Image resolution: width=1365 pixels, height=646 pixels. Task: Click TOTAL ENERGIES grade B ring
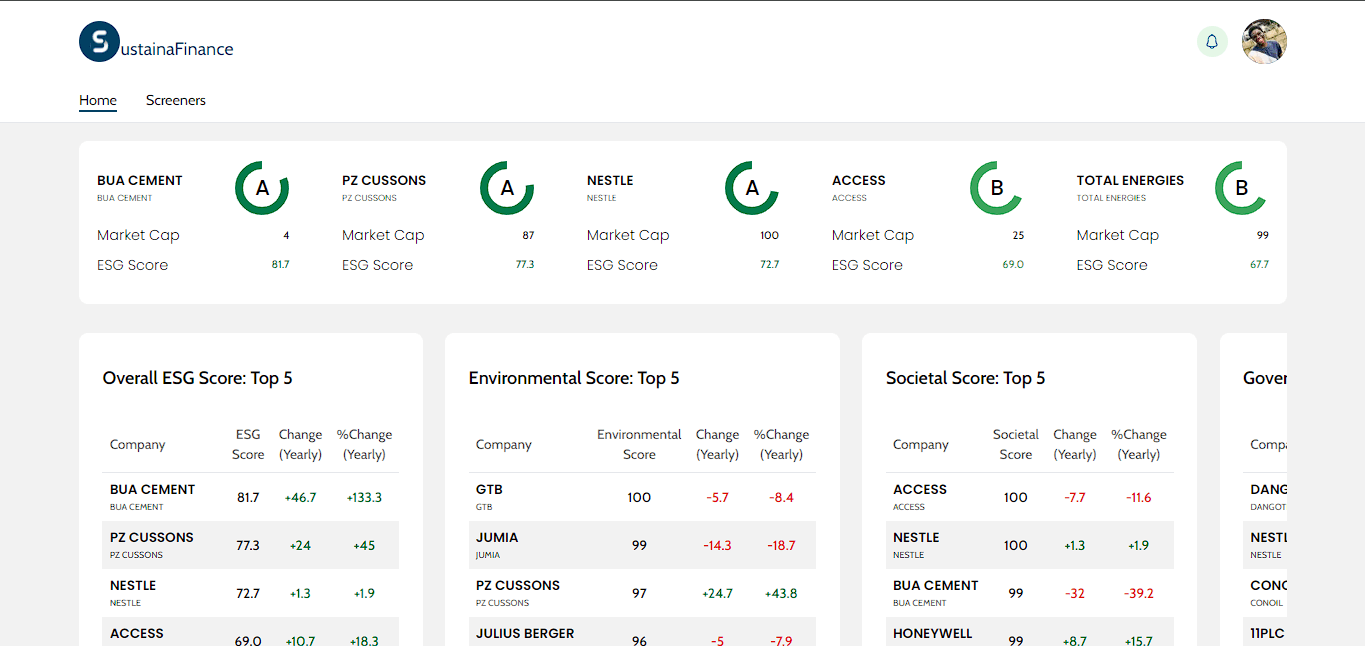[1242, 188]
